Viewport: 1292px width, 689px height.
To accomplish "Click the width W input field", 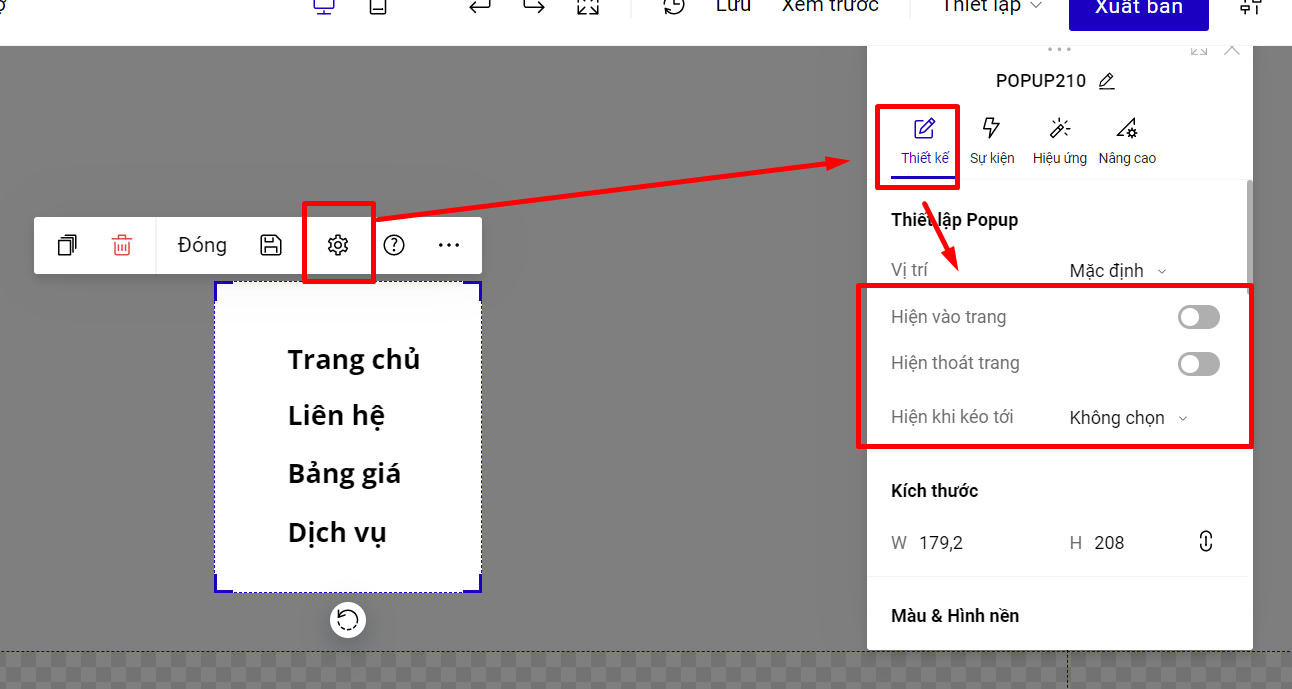I will pyautogui.click(x=960, y=543).
